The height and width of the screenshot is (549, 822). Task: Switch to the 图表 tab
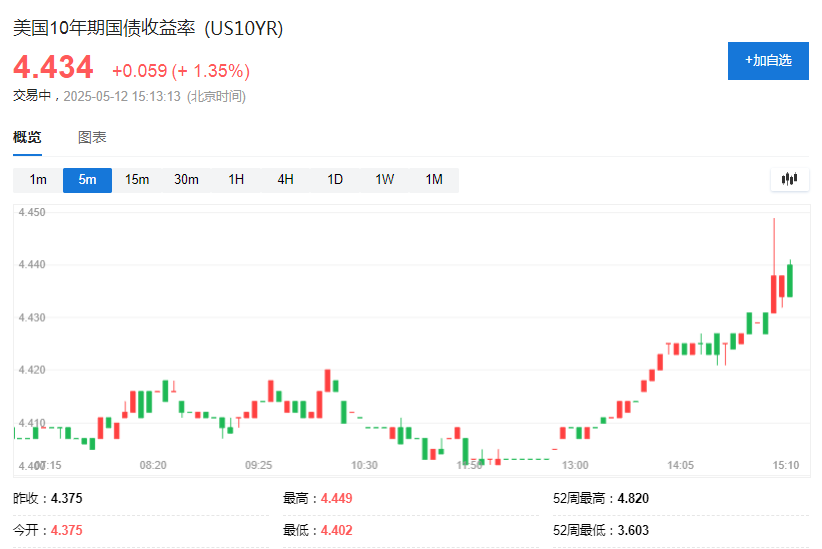pyautogui.click(x=92, y=138)
